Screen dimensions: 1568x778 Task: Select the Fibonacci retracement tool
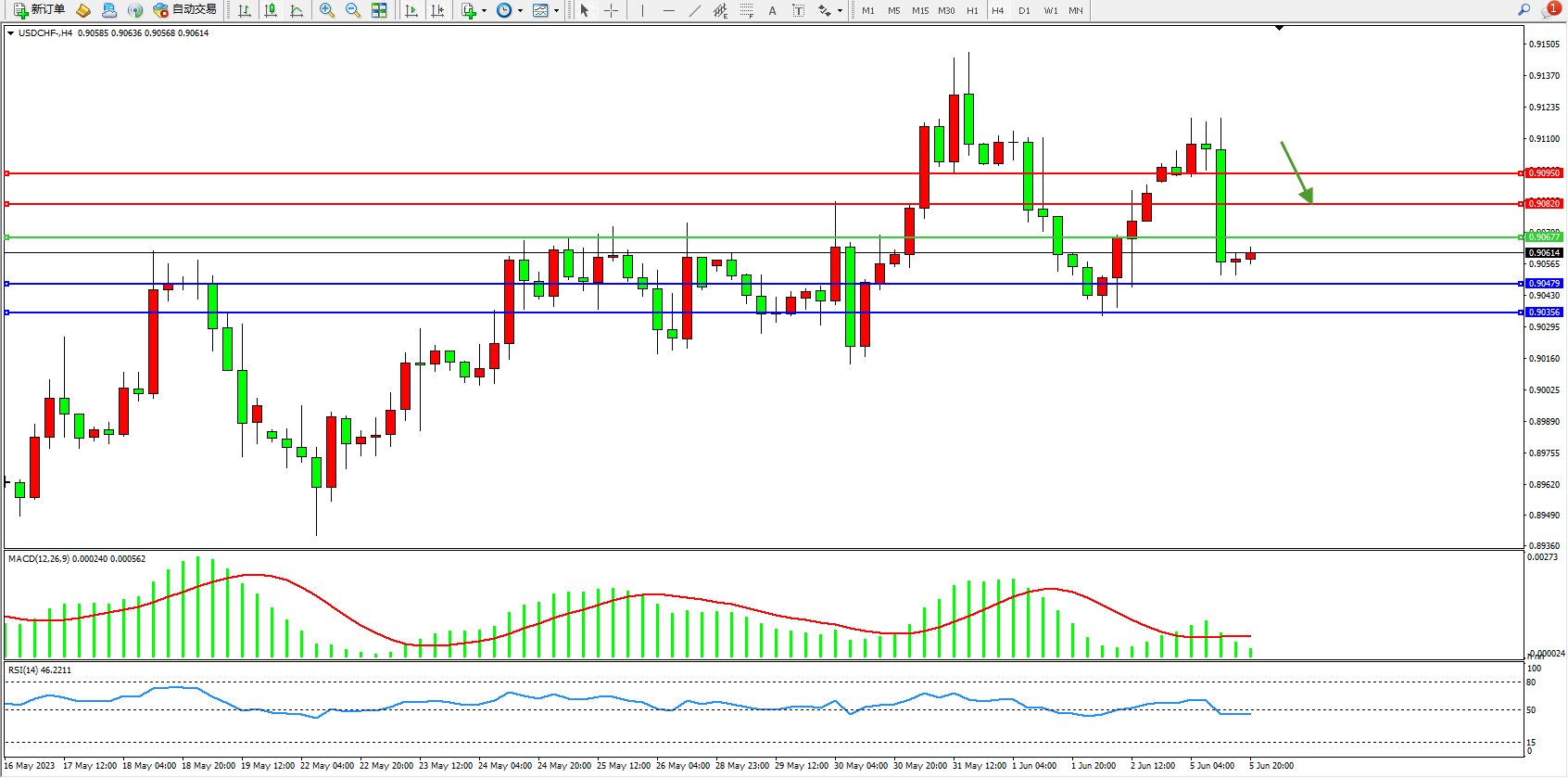(747, 10)
